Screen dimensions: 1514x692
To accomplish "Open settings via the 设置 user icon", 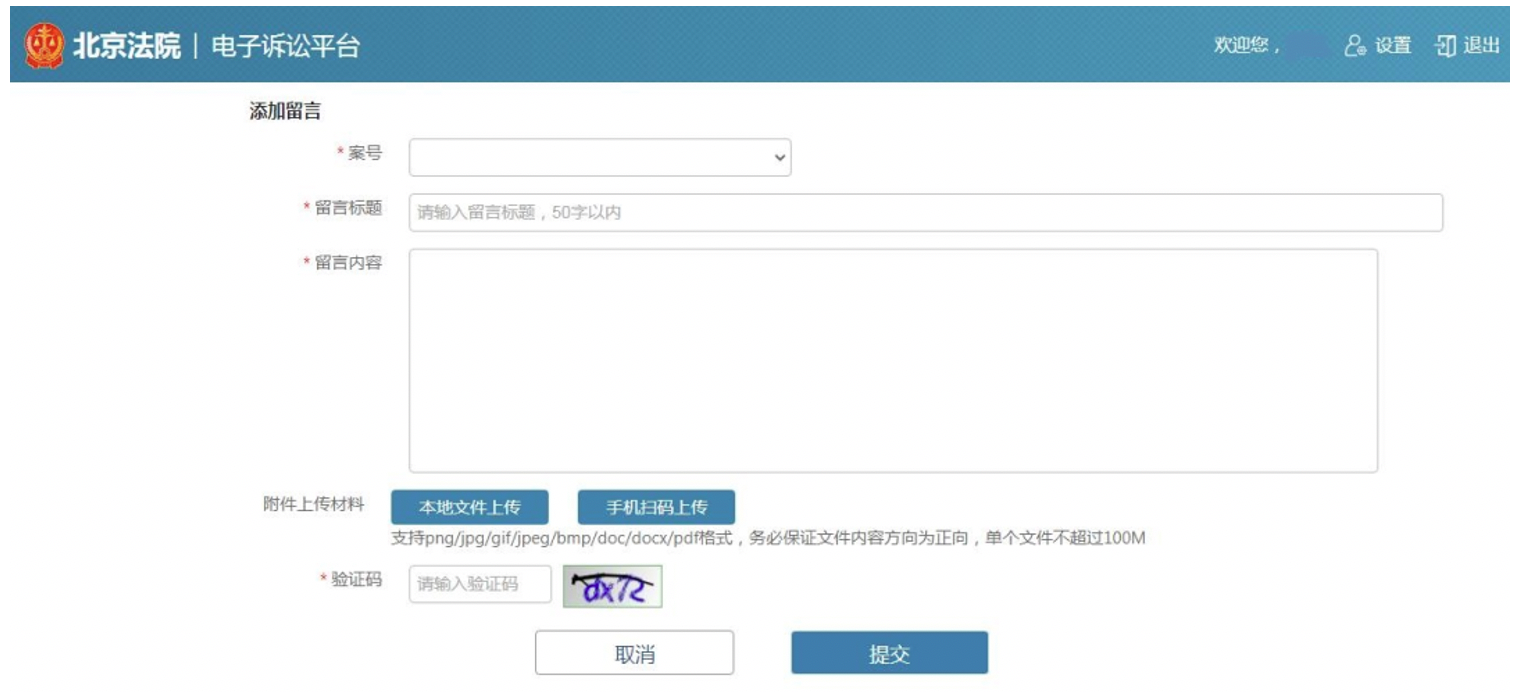I will [x=1355, y=46].
